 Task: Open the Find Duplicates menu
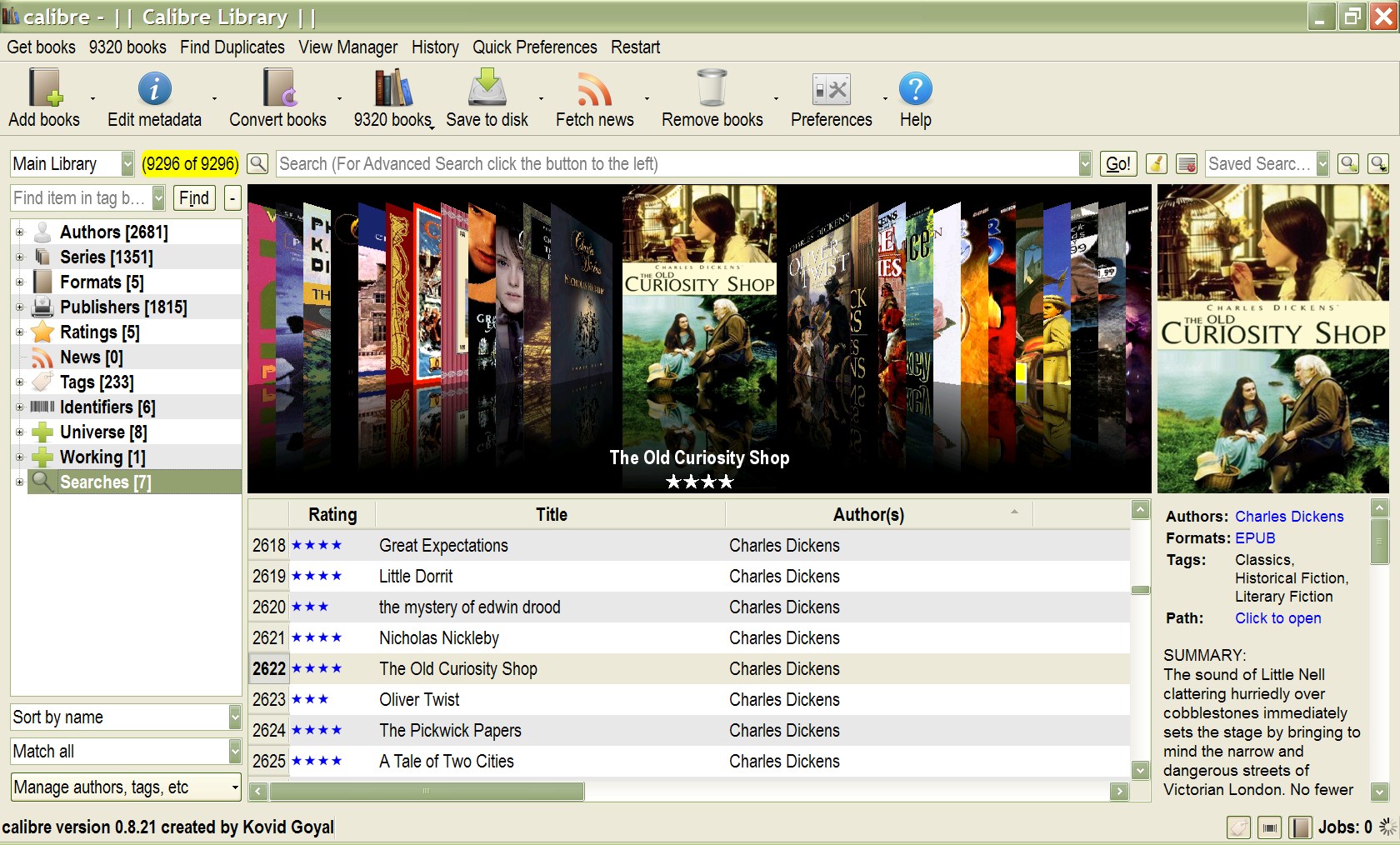coord(232,47)
